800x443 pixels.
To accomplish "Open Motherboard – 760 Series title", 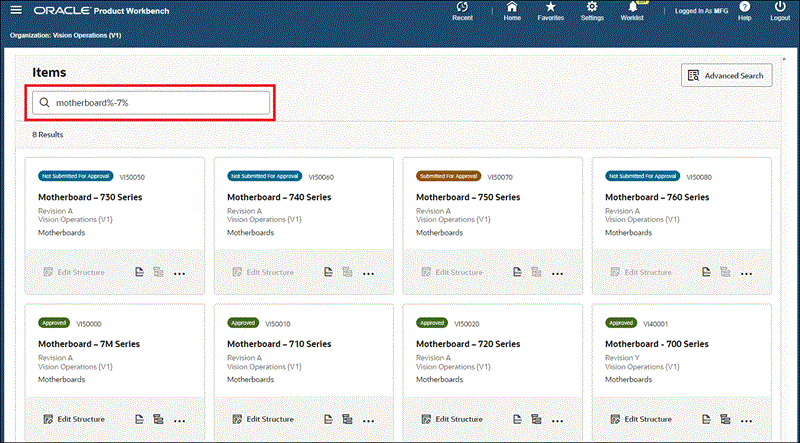I will tap(657, 197).
